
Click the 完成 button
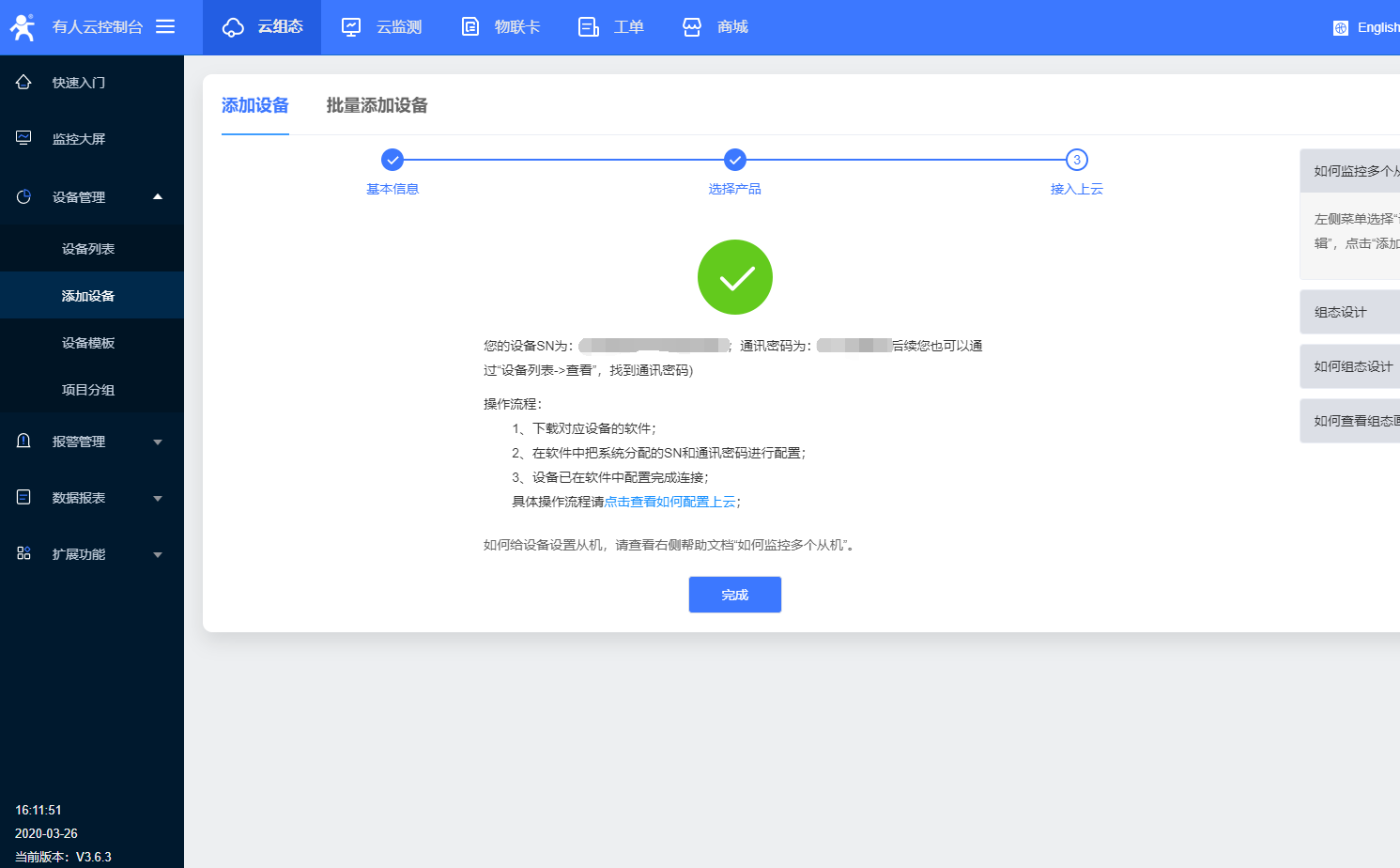[x=734, y=595]
